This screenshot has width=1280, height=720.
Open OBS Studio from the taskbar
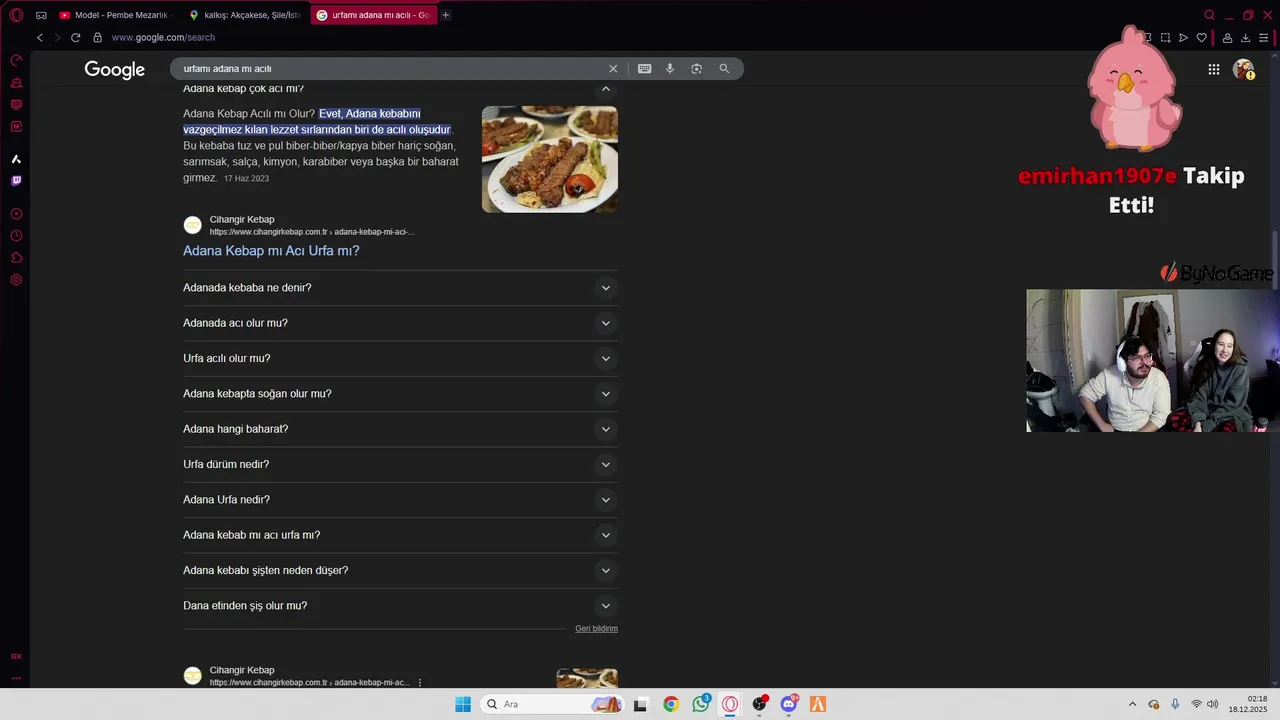point(760,704)
